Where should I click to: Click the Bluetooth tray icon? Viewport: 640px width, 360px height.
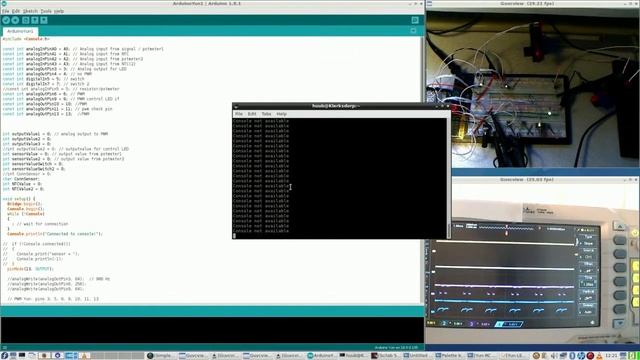[572, 356]
